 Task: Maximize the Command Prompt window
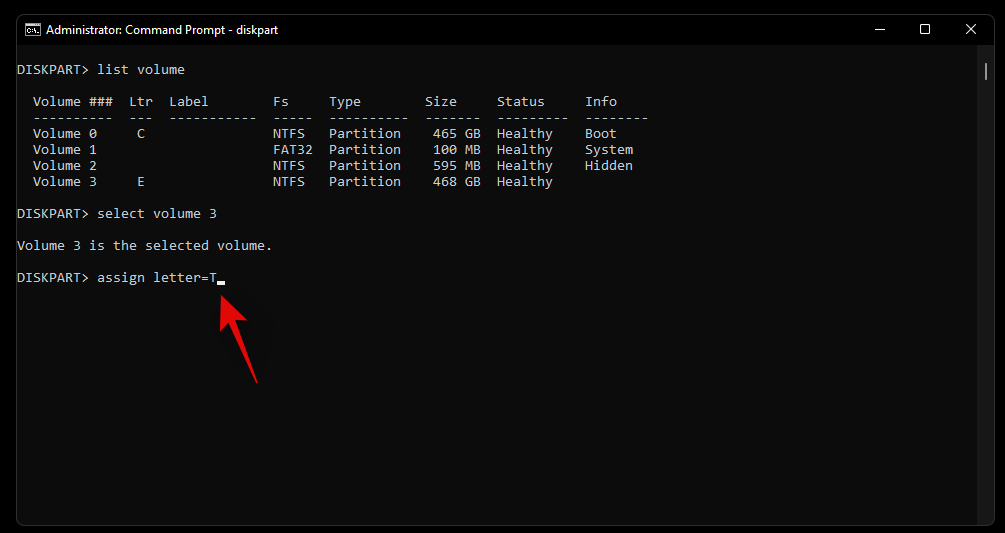(x=925, y=30)
